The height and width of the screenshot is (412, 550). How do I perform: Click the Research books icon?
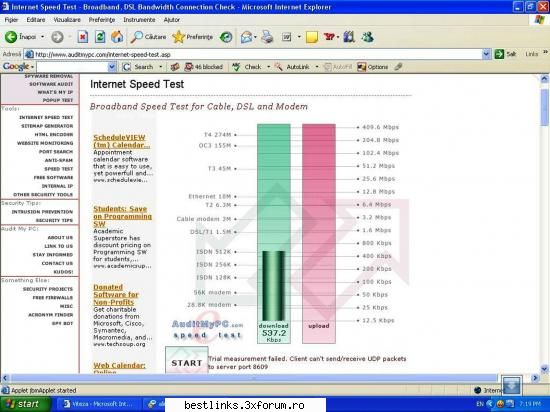[x=349, y=37]
